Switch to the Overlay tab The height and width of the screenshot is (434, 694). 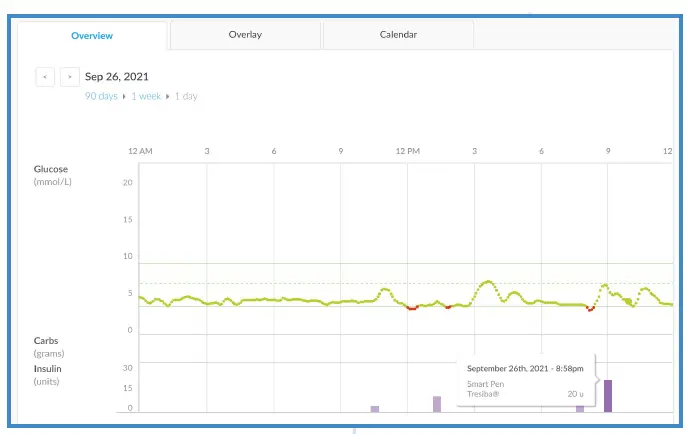(x=245, y=35)
